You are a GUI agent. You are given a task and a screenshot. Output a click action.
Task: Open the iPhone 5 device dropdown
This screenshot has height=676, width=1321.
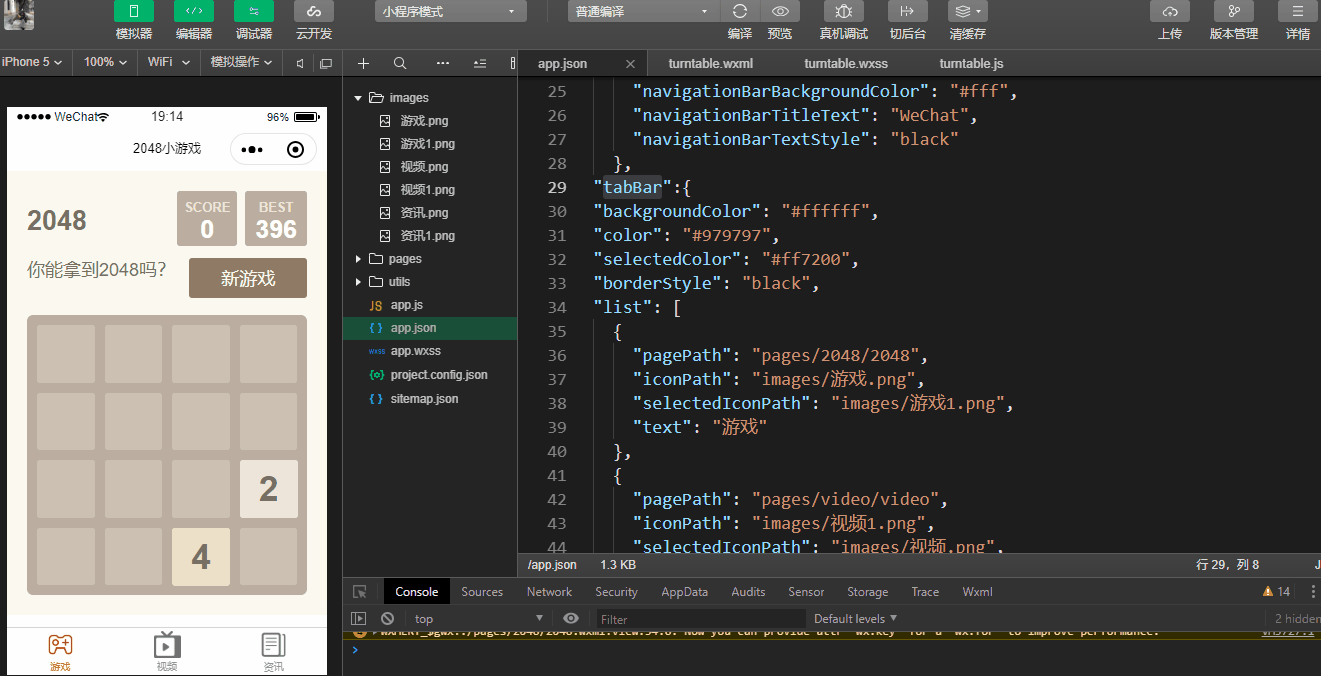(x=32, y=62)
